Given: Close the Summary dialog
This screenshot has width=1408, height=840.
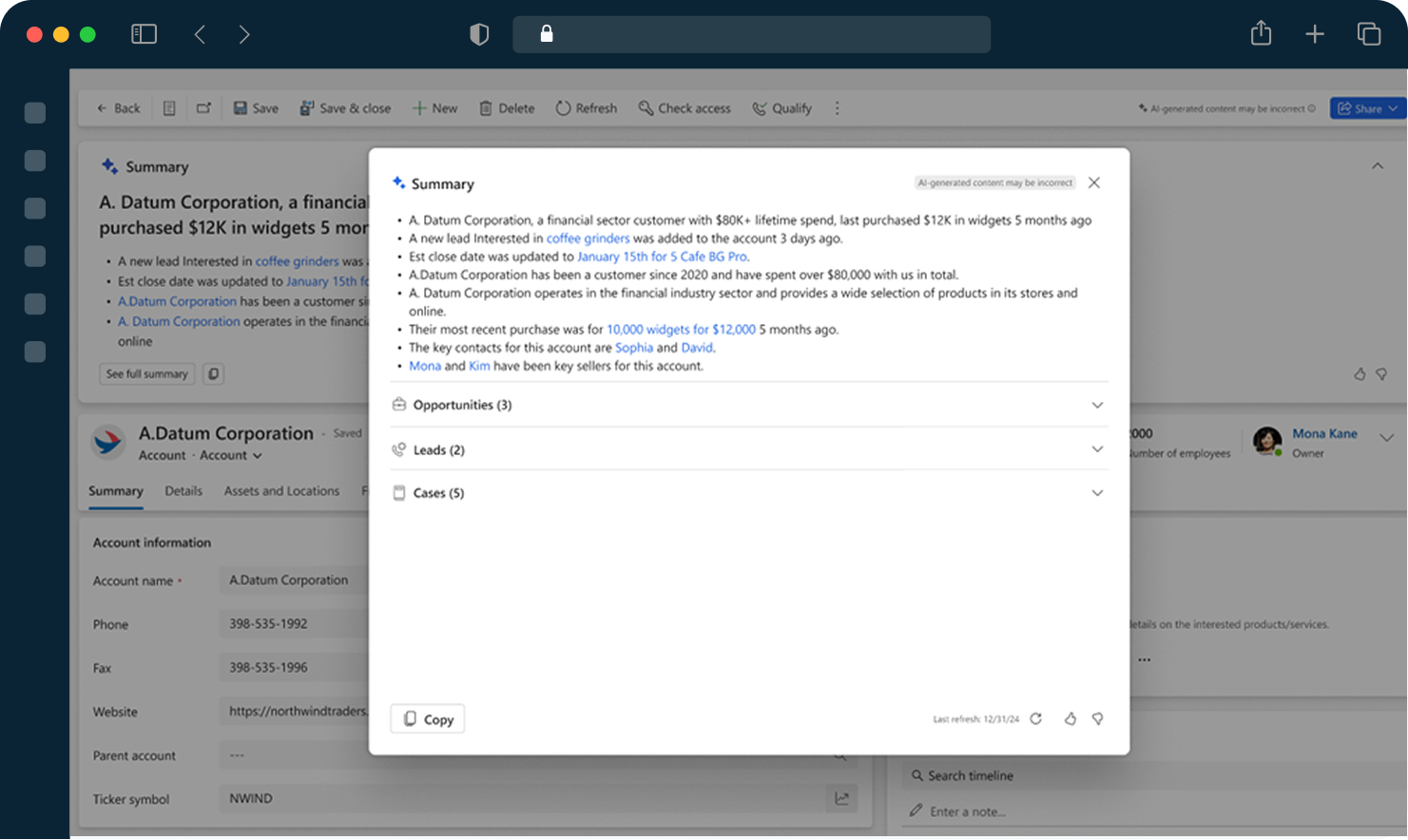Looking at the screenshot, I should pyautogui.click(x=1094, y=183).
